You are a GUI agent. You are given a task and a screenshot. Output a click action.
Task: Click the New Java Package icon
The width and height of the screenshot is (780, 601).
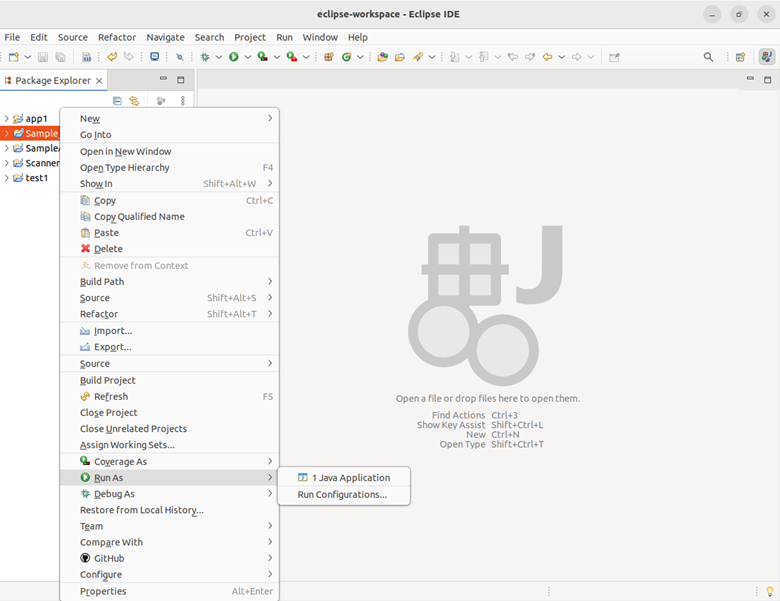pyautogui.click(x=328, y=57)
